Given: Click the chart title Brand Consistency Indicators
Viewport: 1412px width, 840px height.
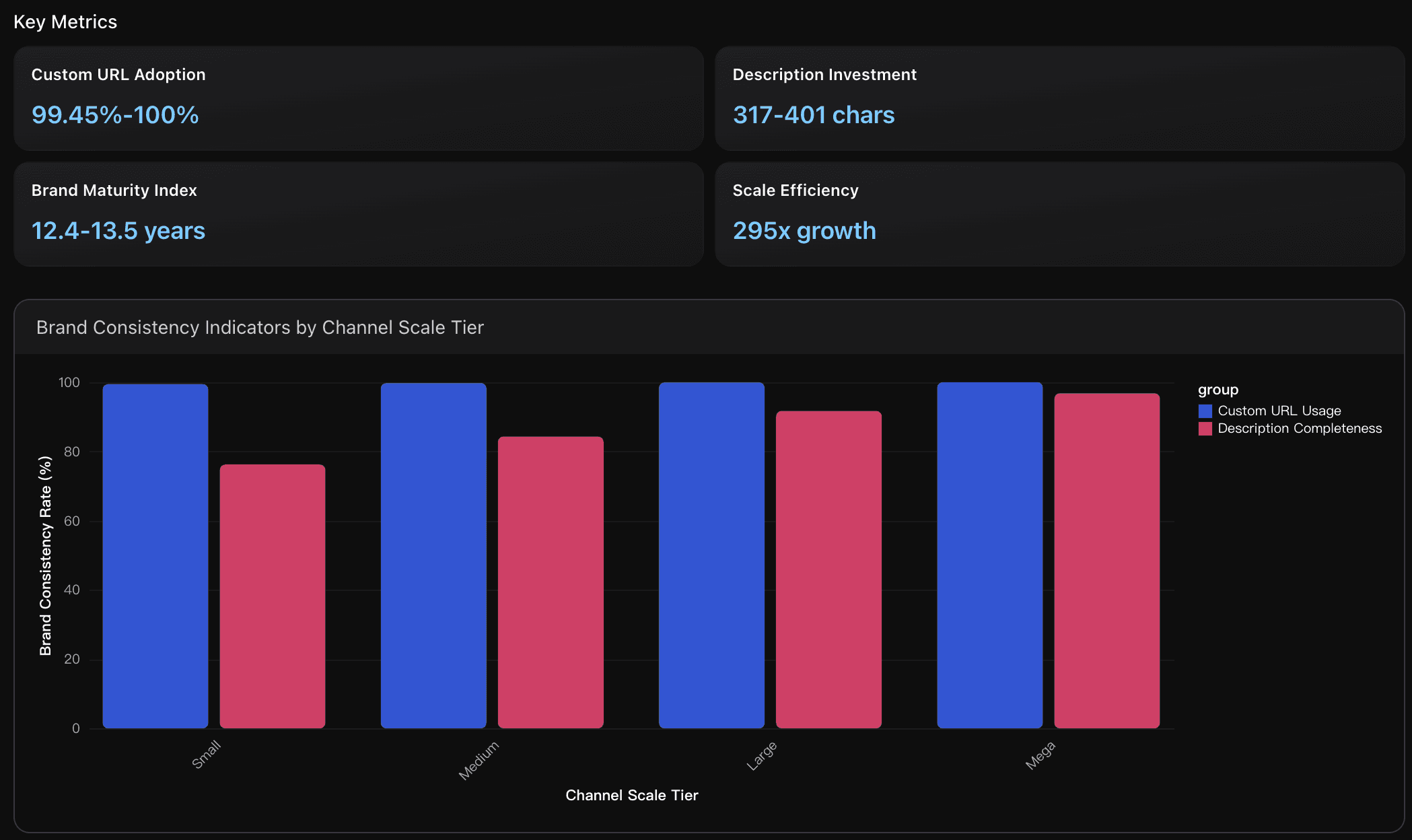Looking at the screenshot, I should [x=260, y=328].
